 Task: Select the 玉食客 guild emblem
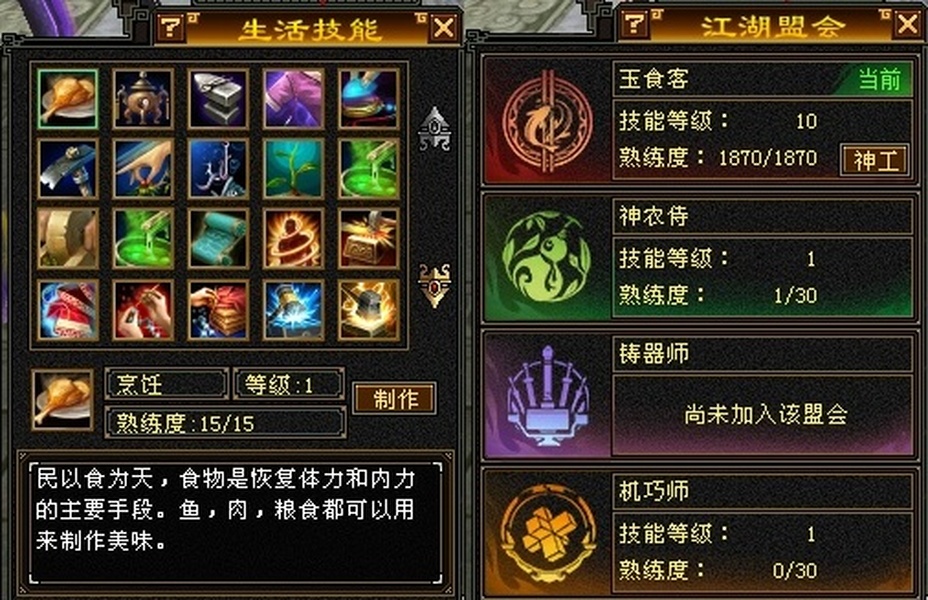click(x=547, y=123)
